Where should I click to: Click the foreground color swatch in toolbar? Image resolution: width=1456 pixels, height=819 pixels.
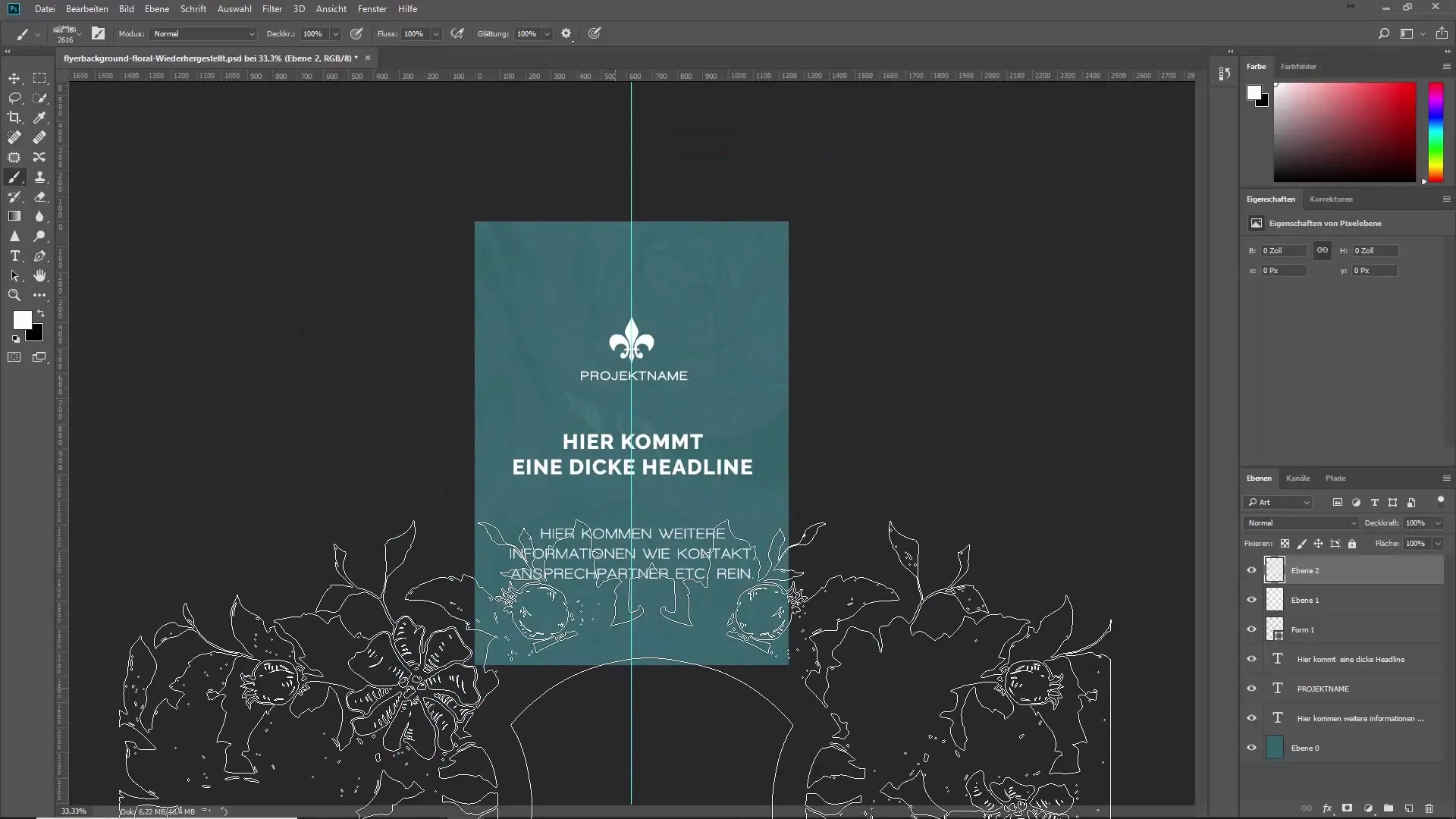[x=22, y=319]
